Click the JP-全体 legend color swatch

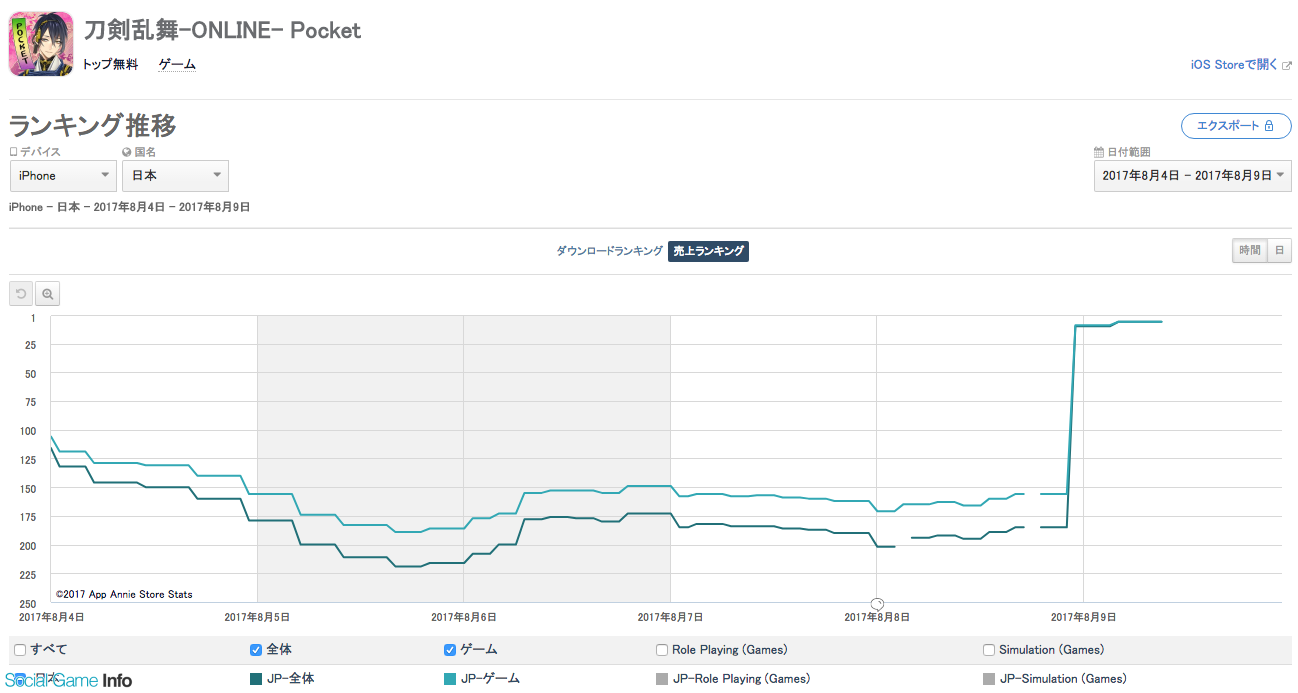coord(255,680)
